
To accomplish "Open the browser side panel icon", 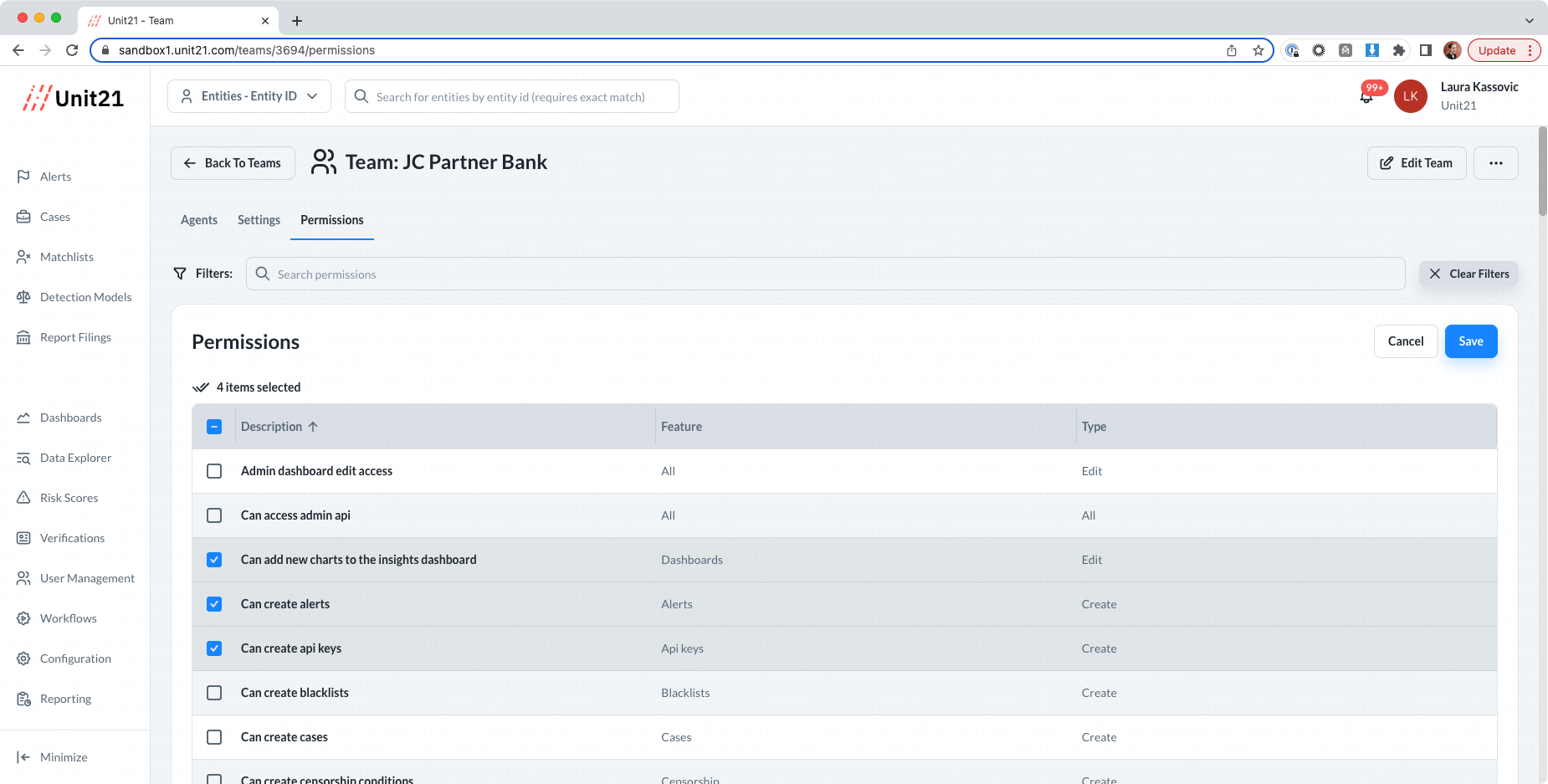I will coord(1426,50).
